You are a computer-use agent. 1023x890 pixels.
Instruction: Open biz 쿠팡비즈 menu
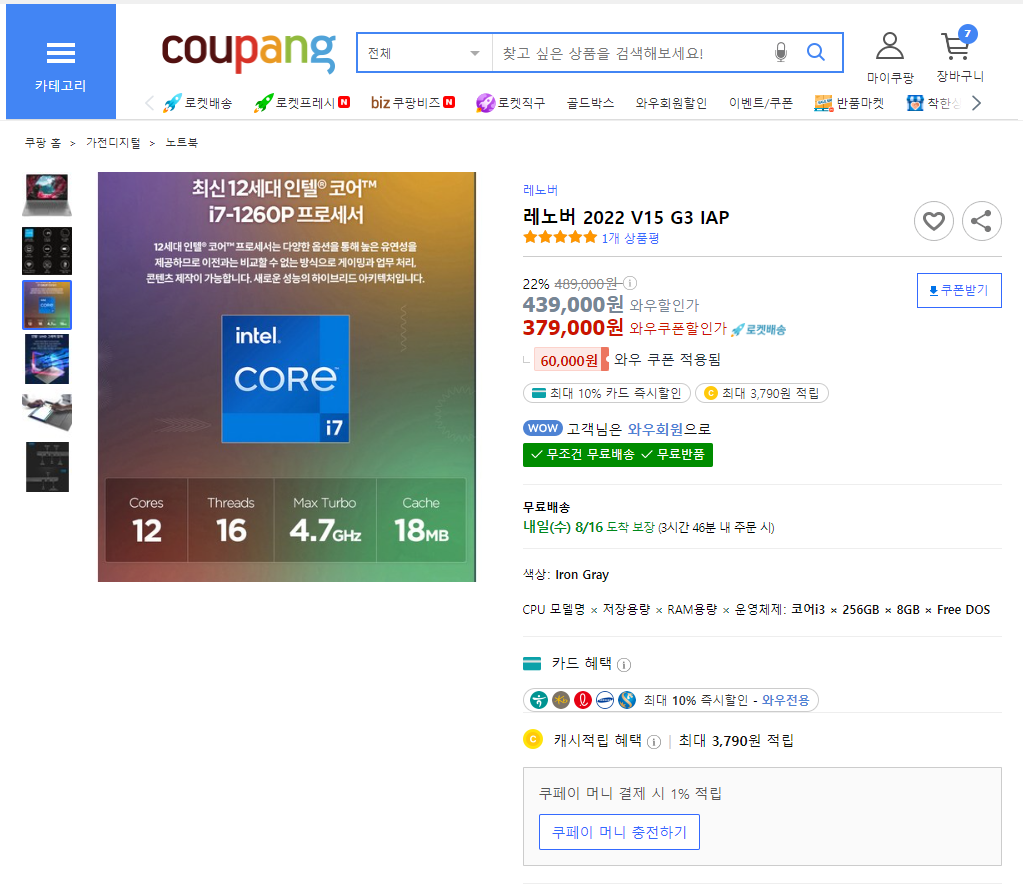tap(412, 103)
